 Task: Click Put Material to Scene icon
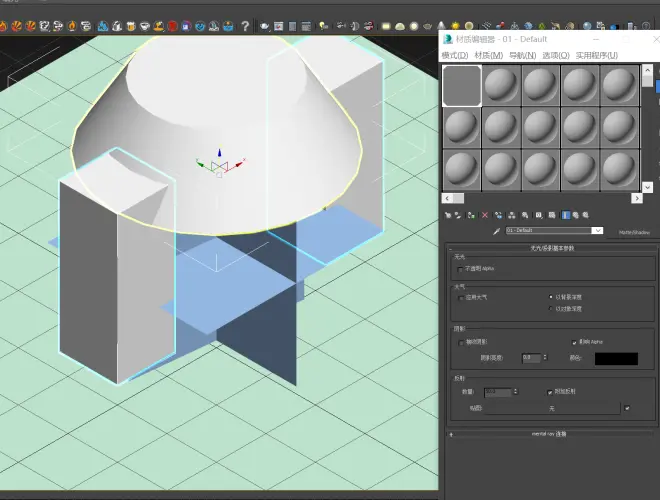[458, 215]
